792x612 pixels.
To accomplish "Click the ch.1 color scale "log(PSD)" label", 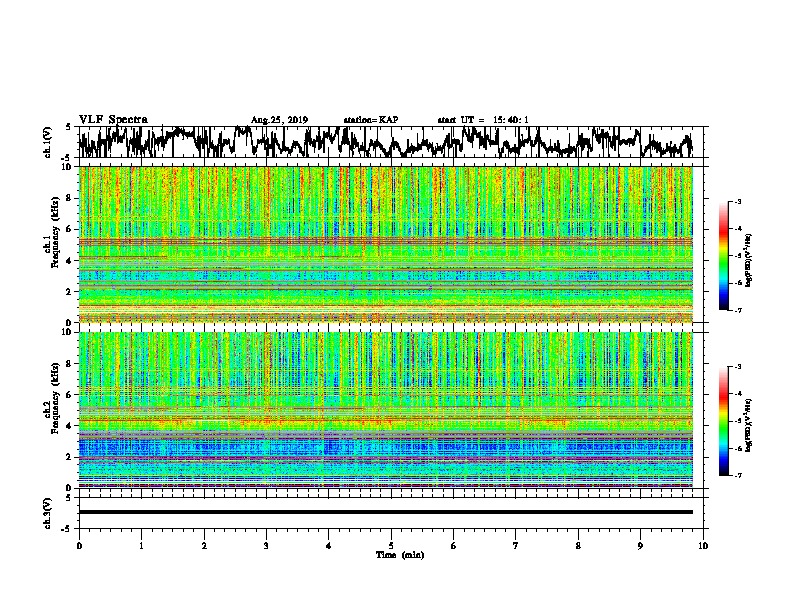I will click(x=749, y=260).
